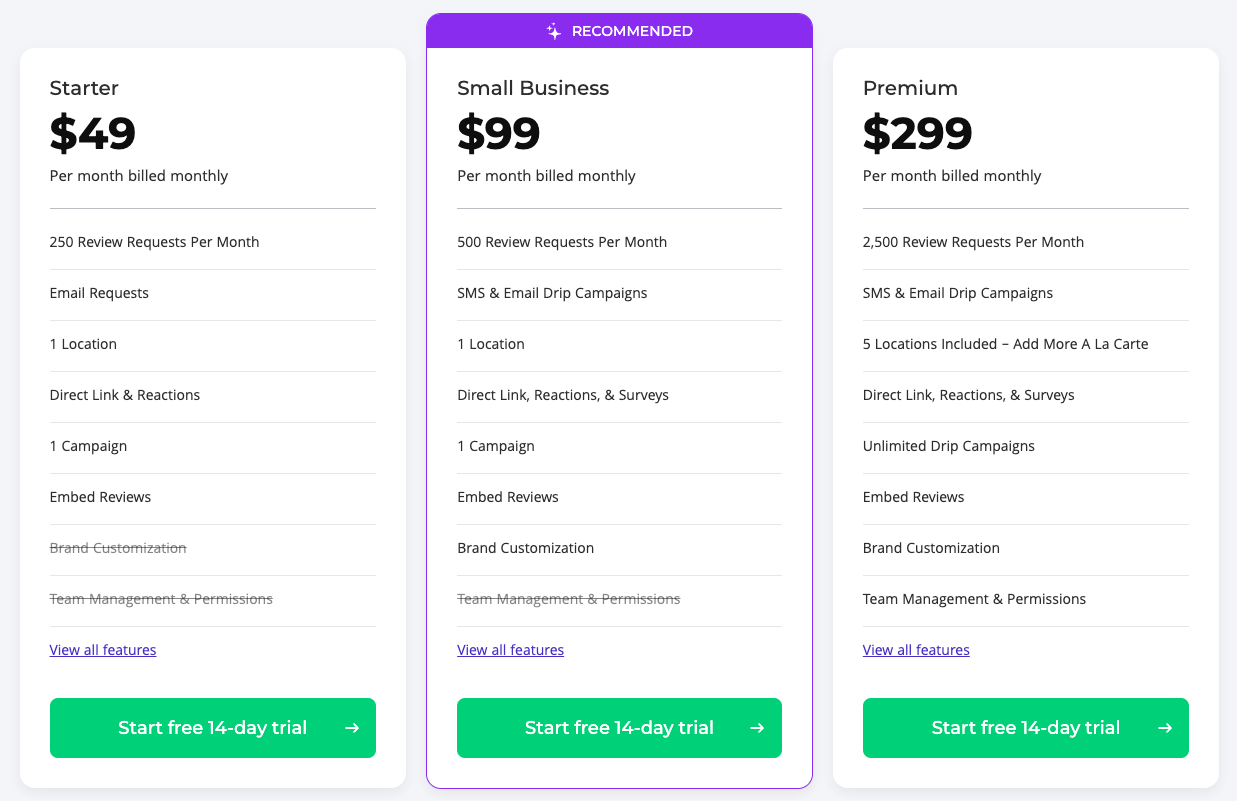Open "View all features" under Small Business

(510, 650)
